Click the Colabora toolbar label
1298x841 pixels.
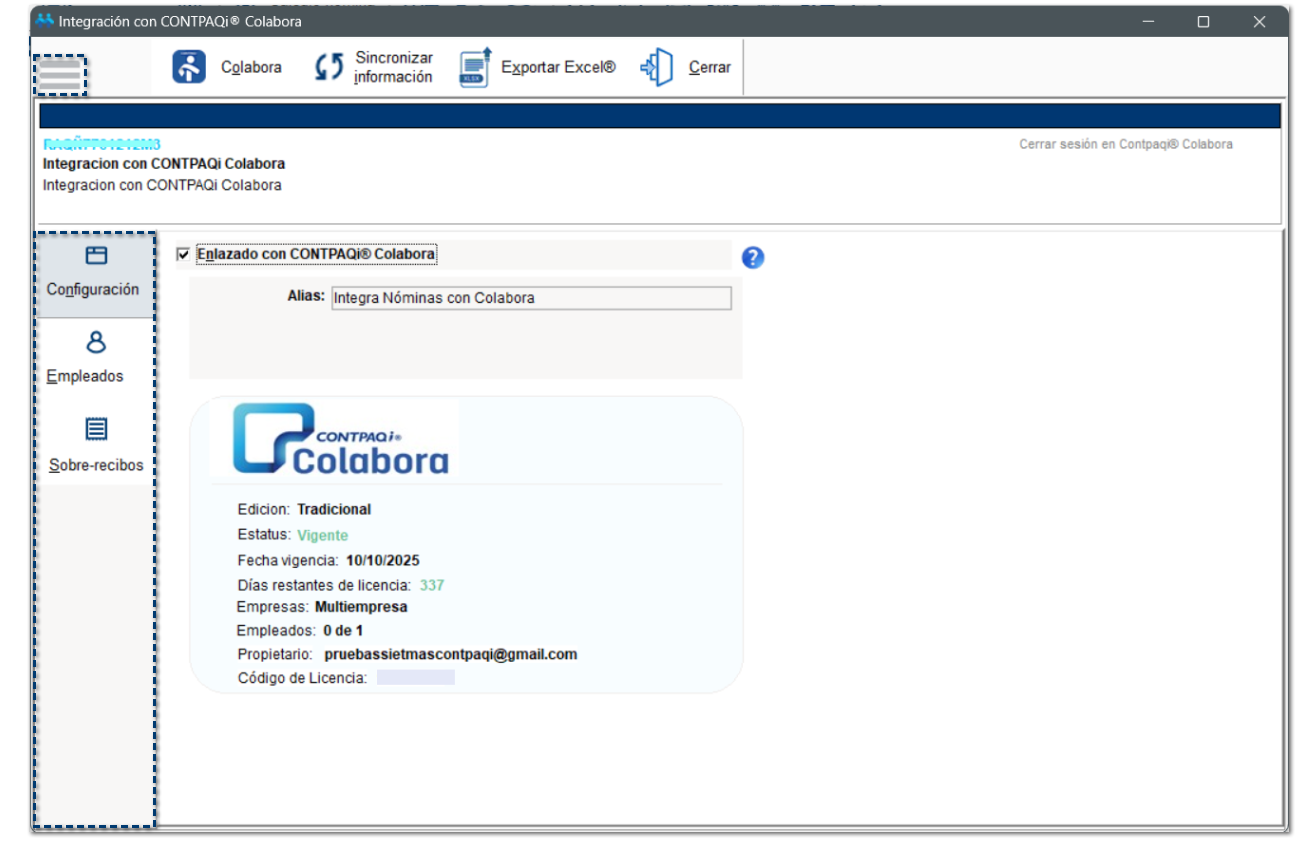pos(251,67)
